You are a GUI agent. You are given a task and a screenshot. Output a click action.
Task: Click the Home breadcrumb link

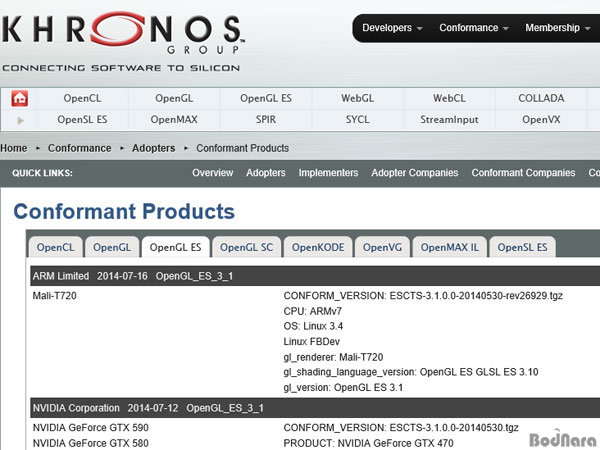click(14, 148)
